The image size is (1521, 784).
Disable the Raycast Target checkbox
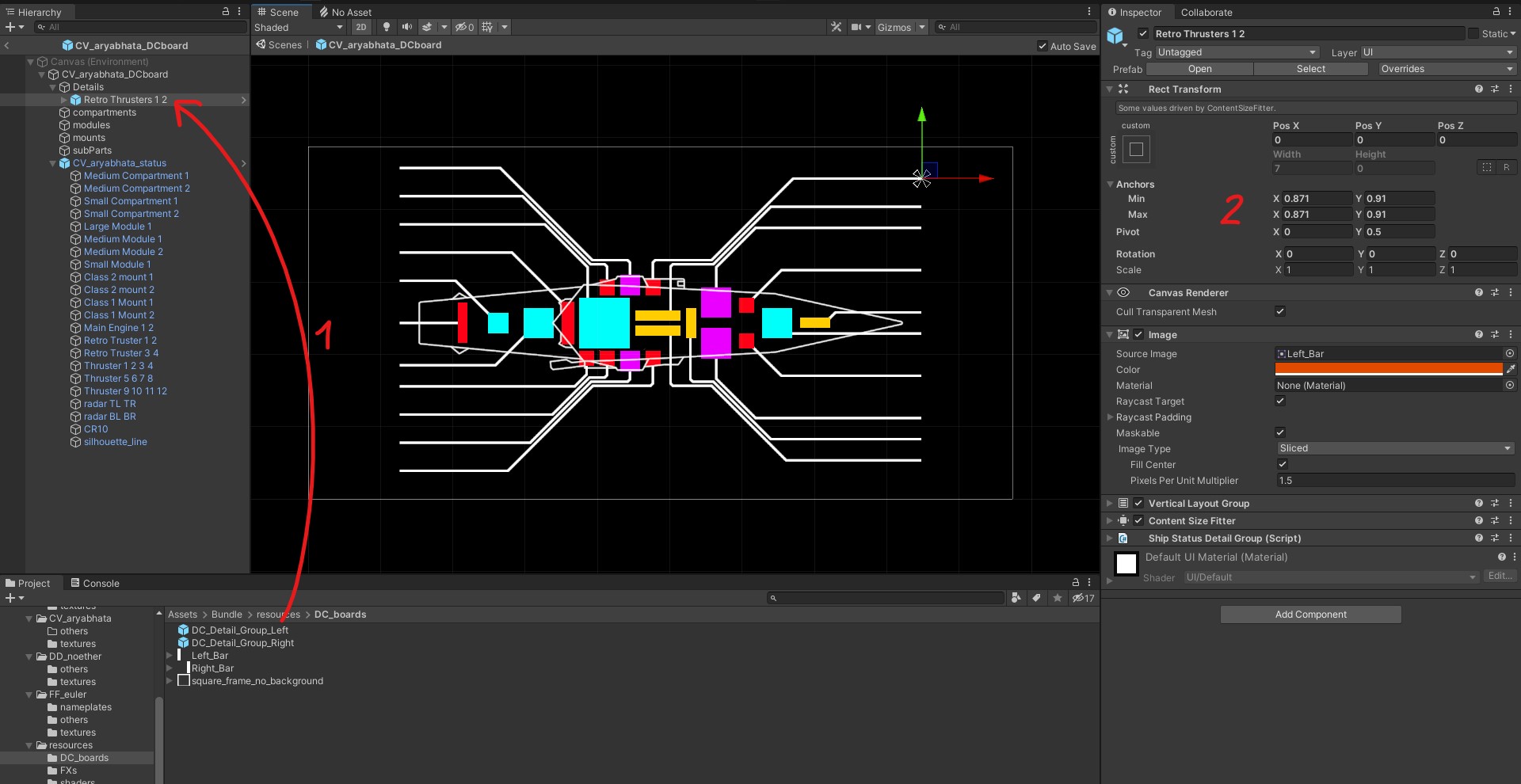point(1280,401)
